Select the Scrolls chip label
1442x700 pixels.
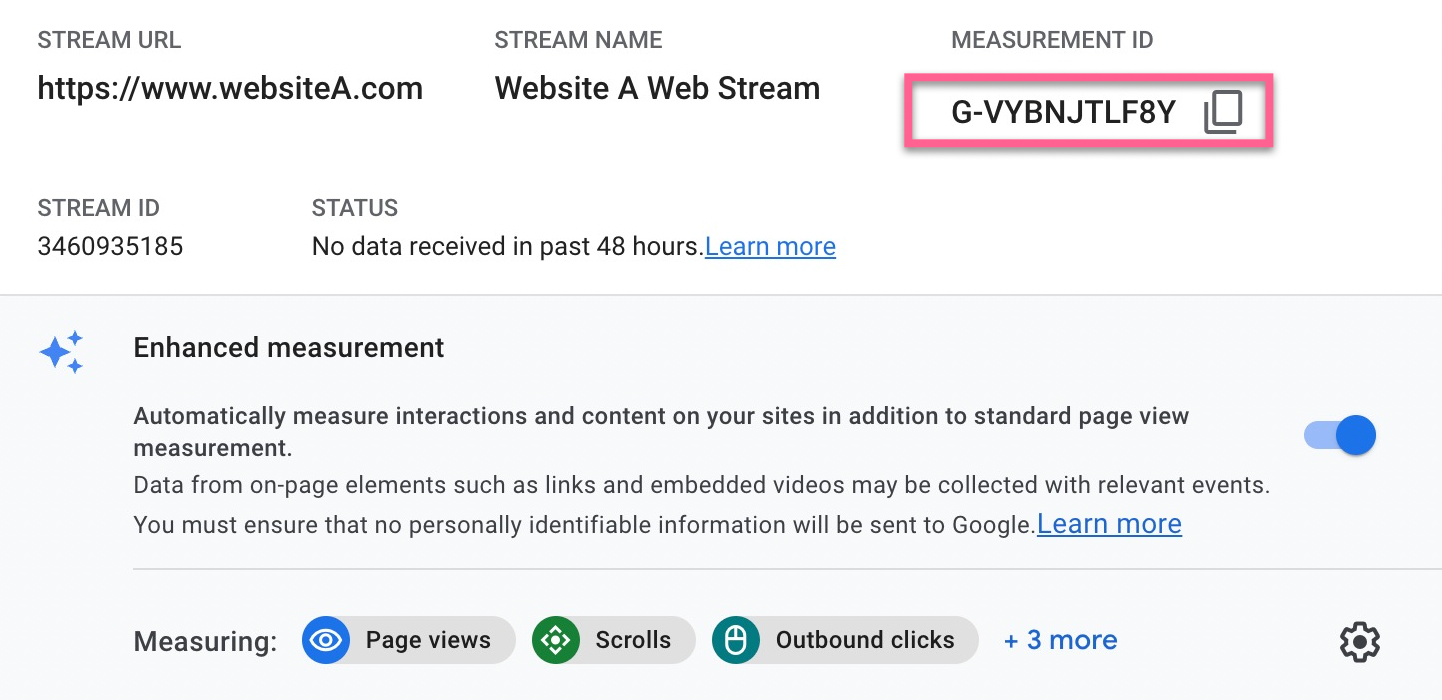(x=633, y=640)
